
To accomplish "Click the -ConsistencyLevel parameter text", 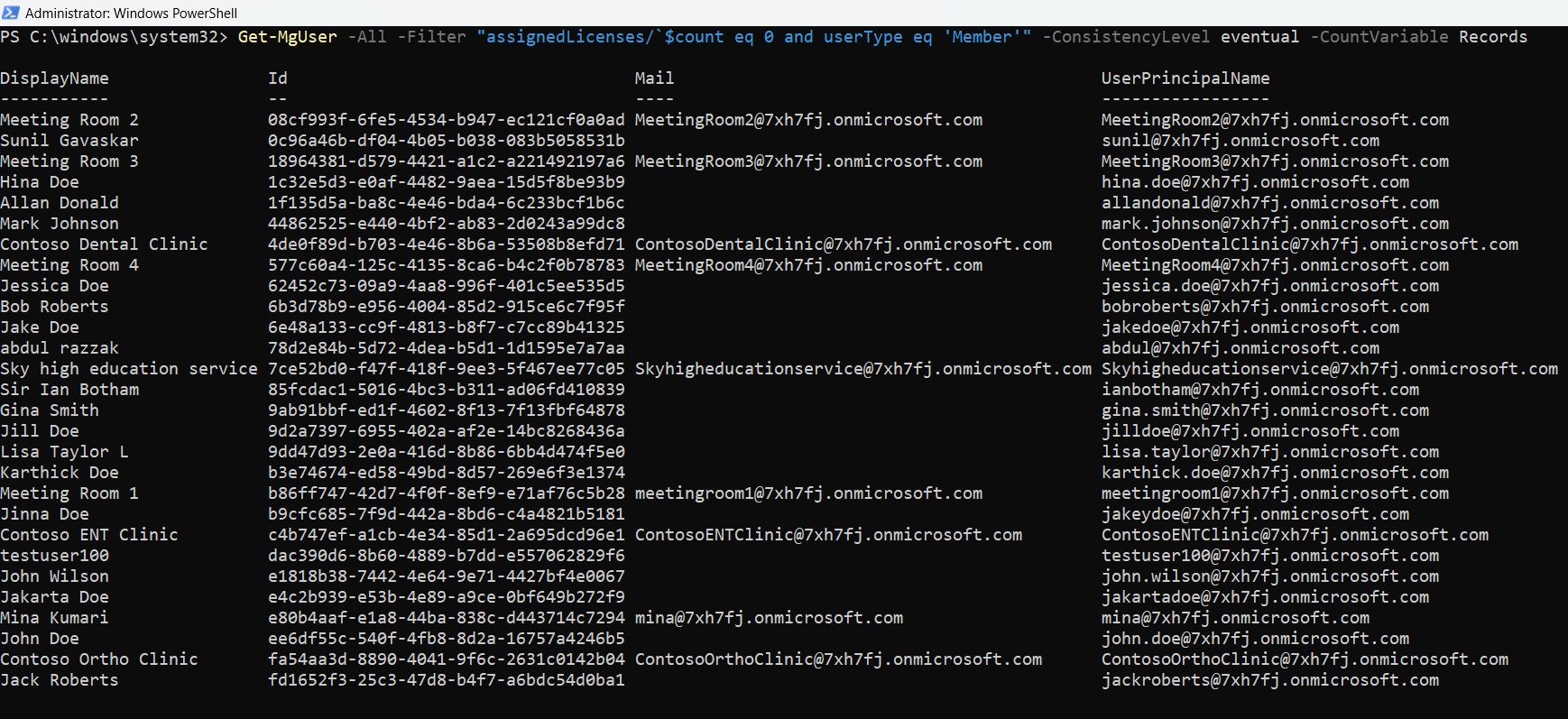I will [1126, 37].
